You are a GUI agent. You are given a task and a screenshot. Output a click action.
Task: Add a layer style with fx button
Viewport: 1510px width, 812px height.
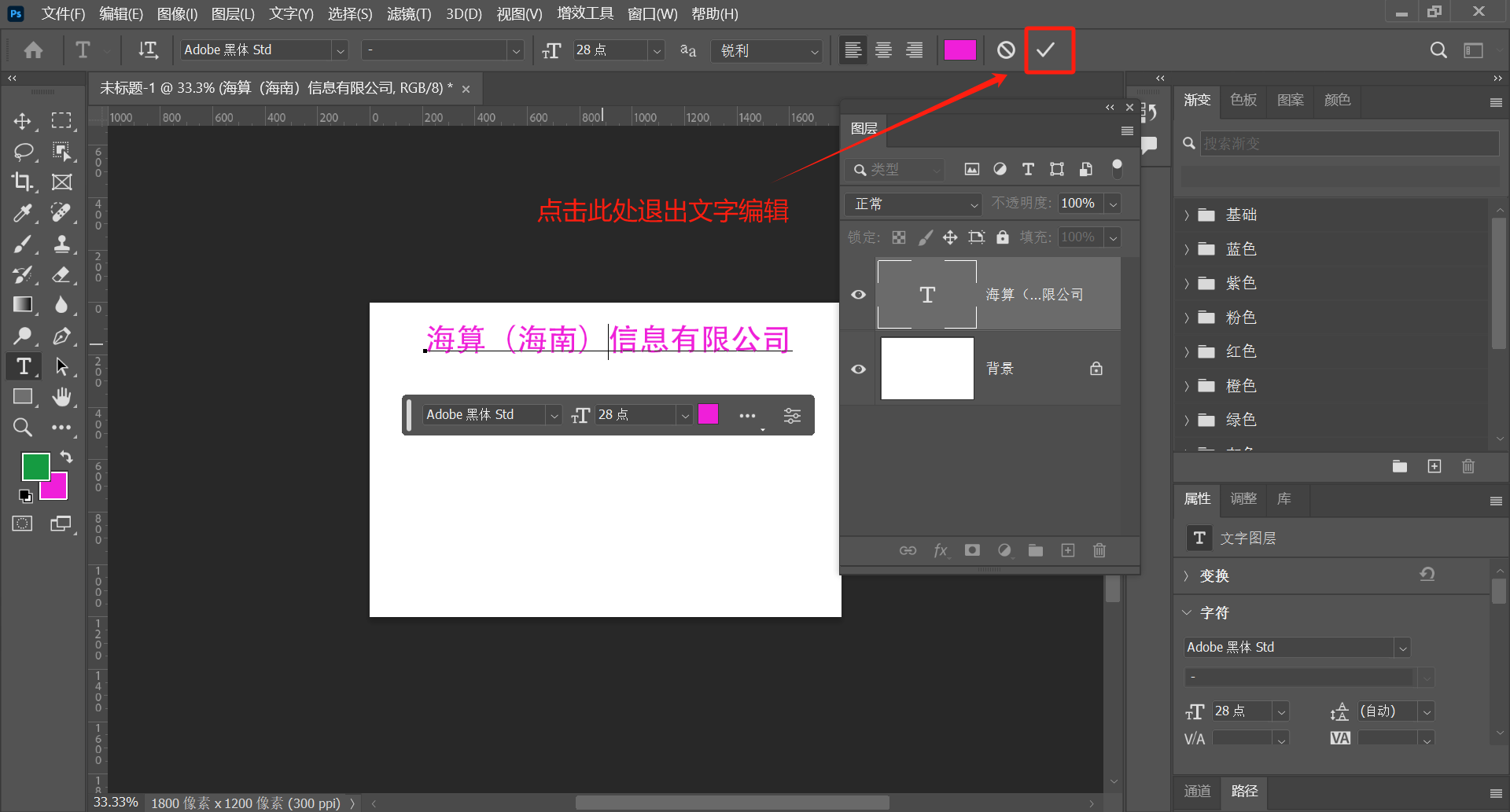tap(941, 550)
